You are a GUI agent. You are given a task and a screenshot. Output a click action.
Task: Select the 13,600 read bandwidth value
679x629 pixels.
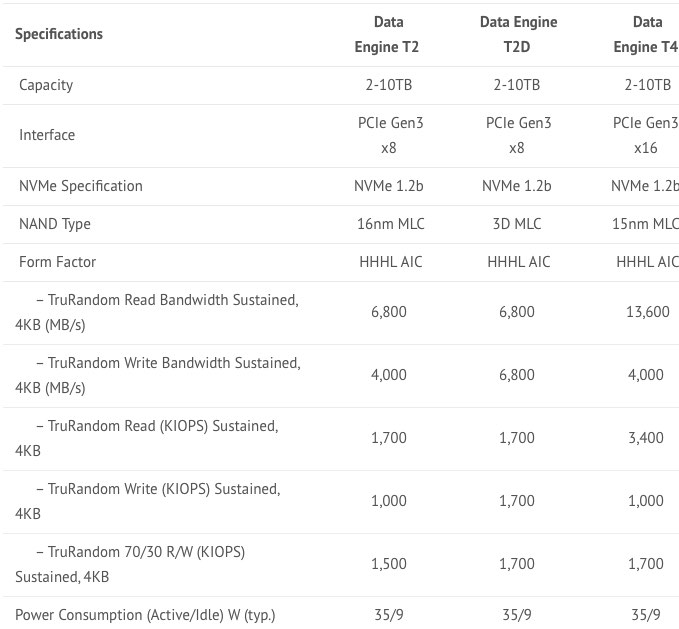647,312
